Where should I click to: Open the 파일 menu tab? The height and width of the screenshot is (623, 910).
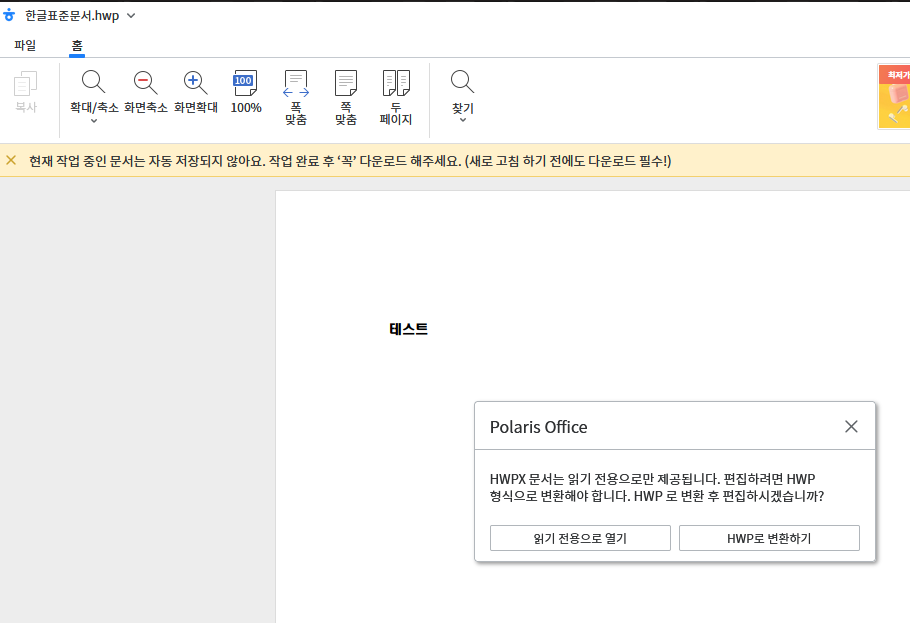(25, 45)
